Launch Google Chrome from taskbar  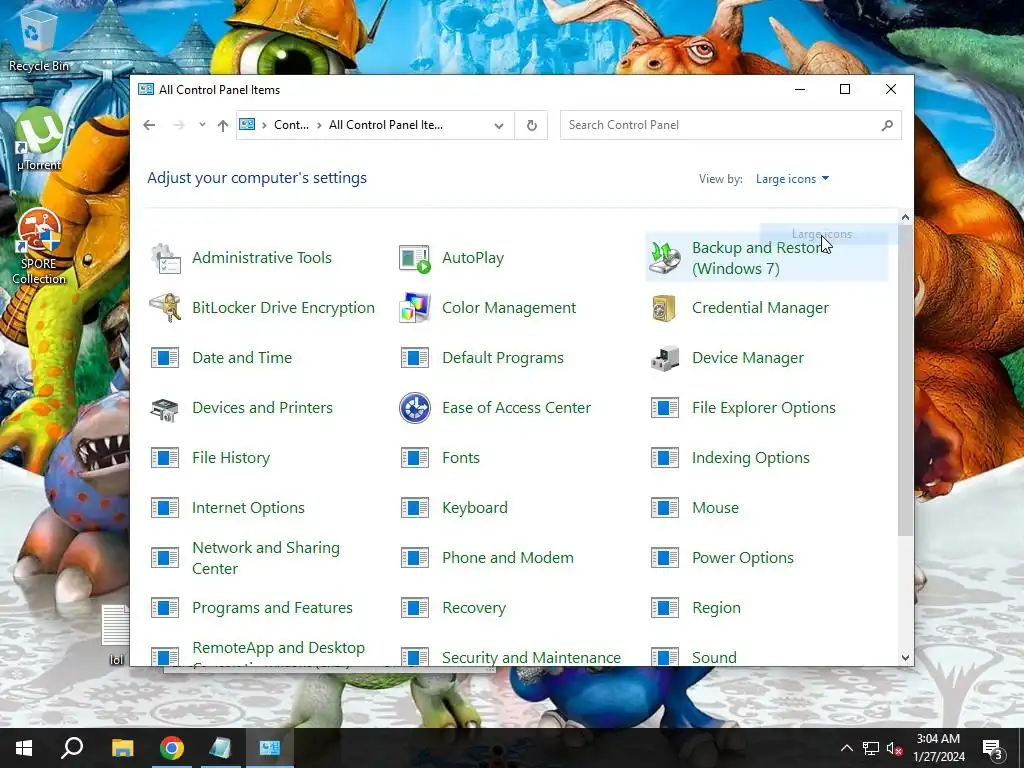coord(172,748)
